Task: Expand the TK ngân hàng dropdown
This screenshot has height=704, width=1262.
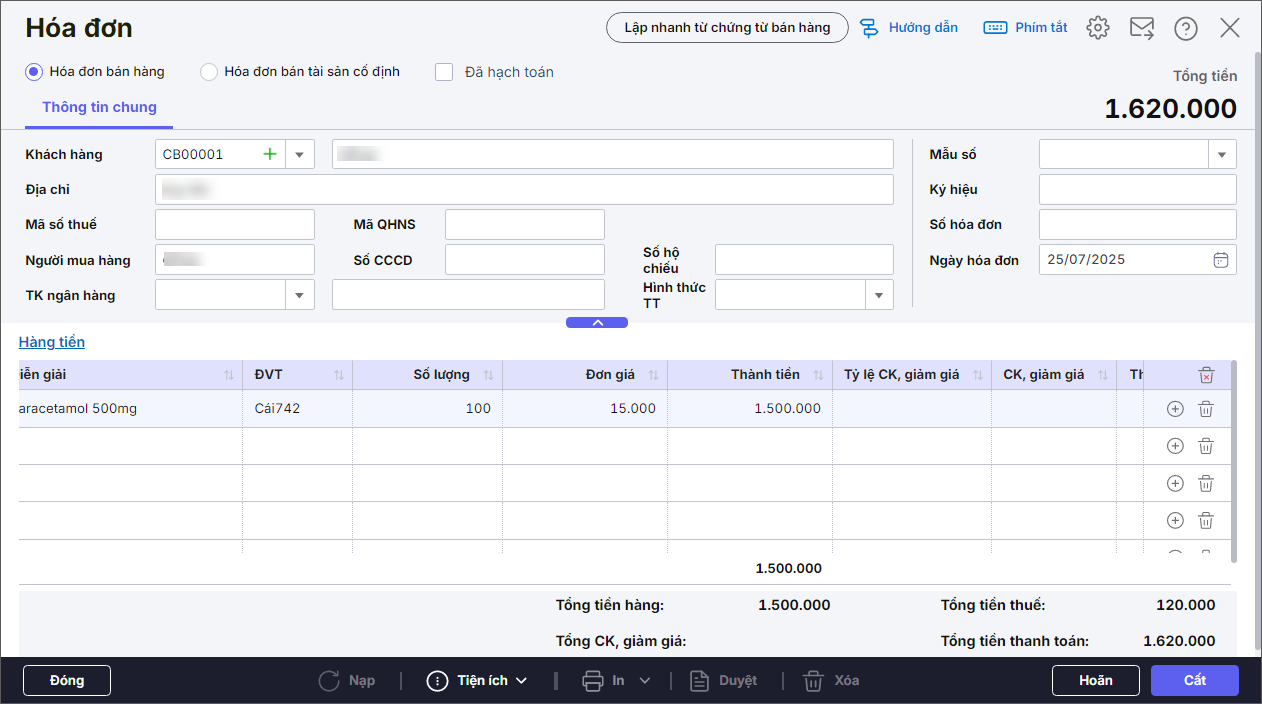Action: point(300,295)
